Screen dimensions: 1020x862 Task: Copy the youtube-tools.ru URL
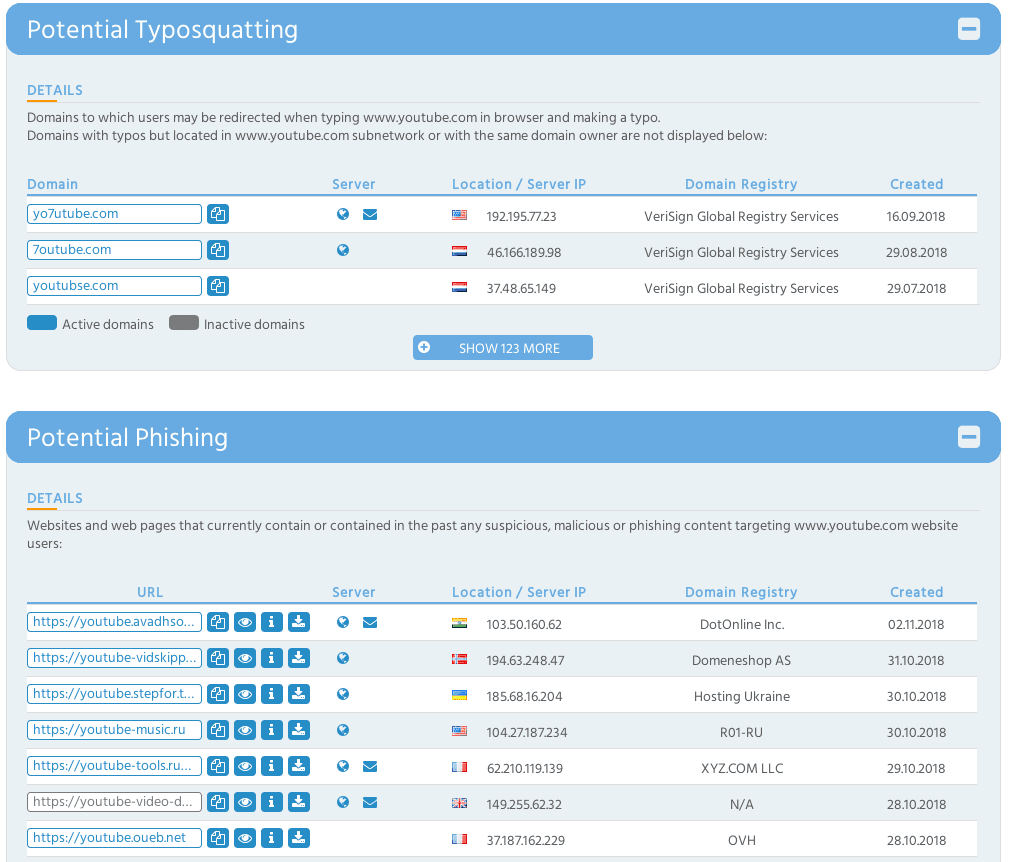click(x=218, y=766)
